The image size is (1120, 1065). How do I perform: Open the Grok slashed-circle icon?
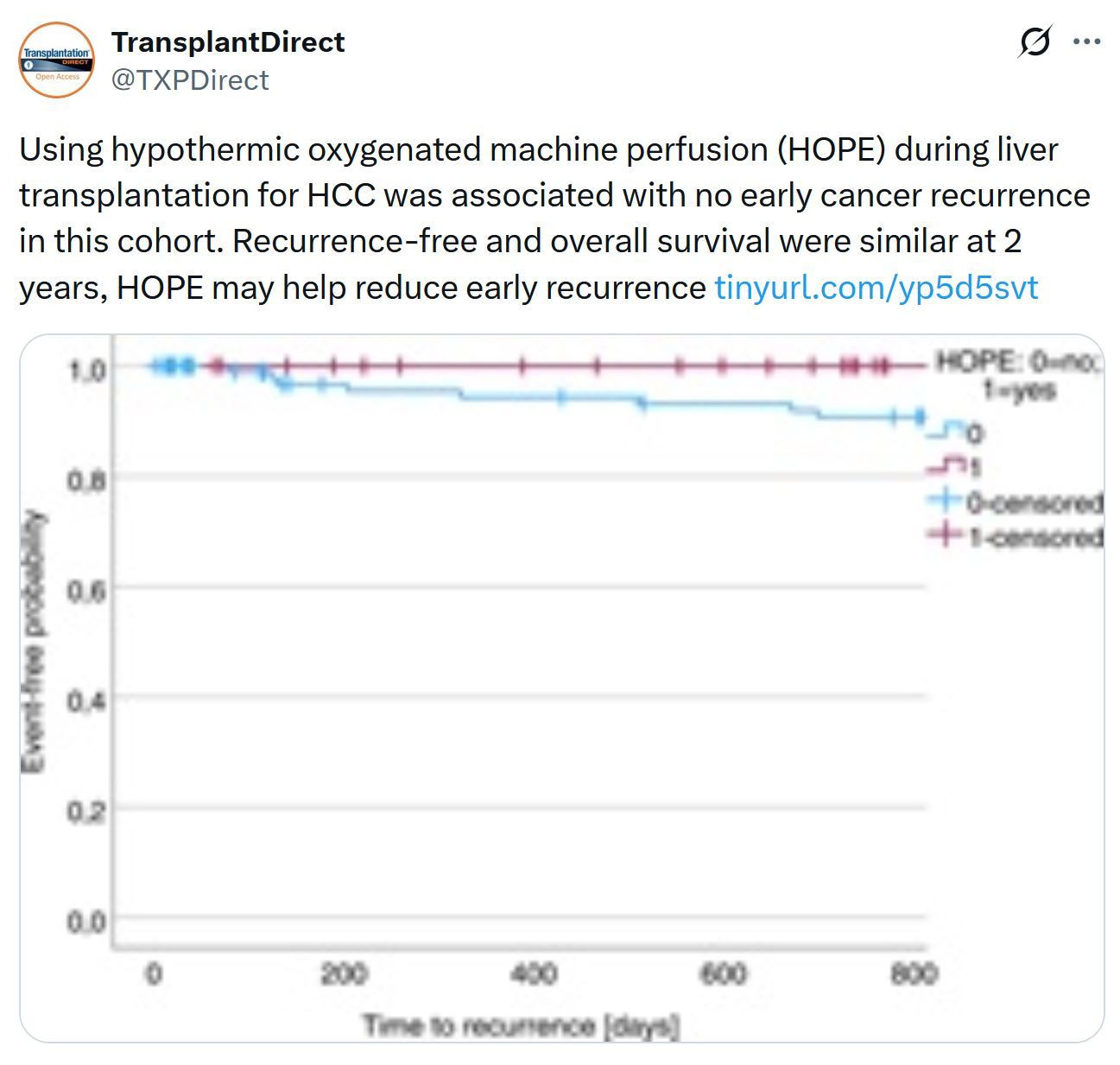click(x=1035, y=41)
